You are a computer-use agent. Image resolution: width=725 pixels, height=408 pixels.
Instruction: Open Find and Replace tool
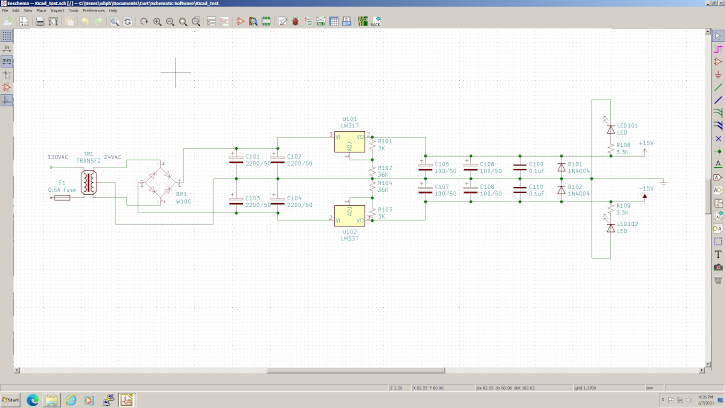tap(128, 21)
